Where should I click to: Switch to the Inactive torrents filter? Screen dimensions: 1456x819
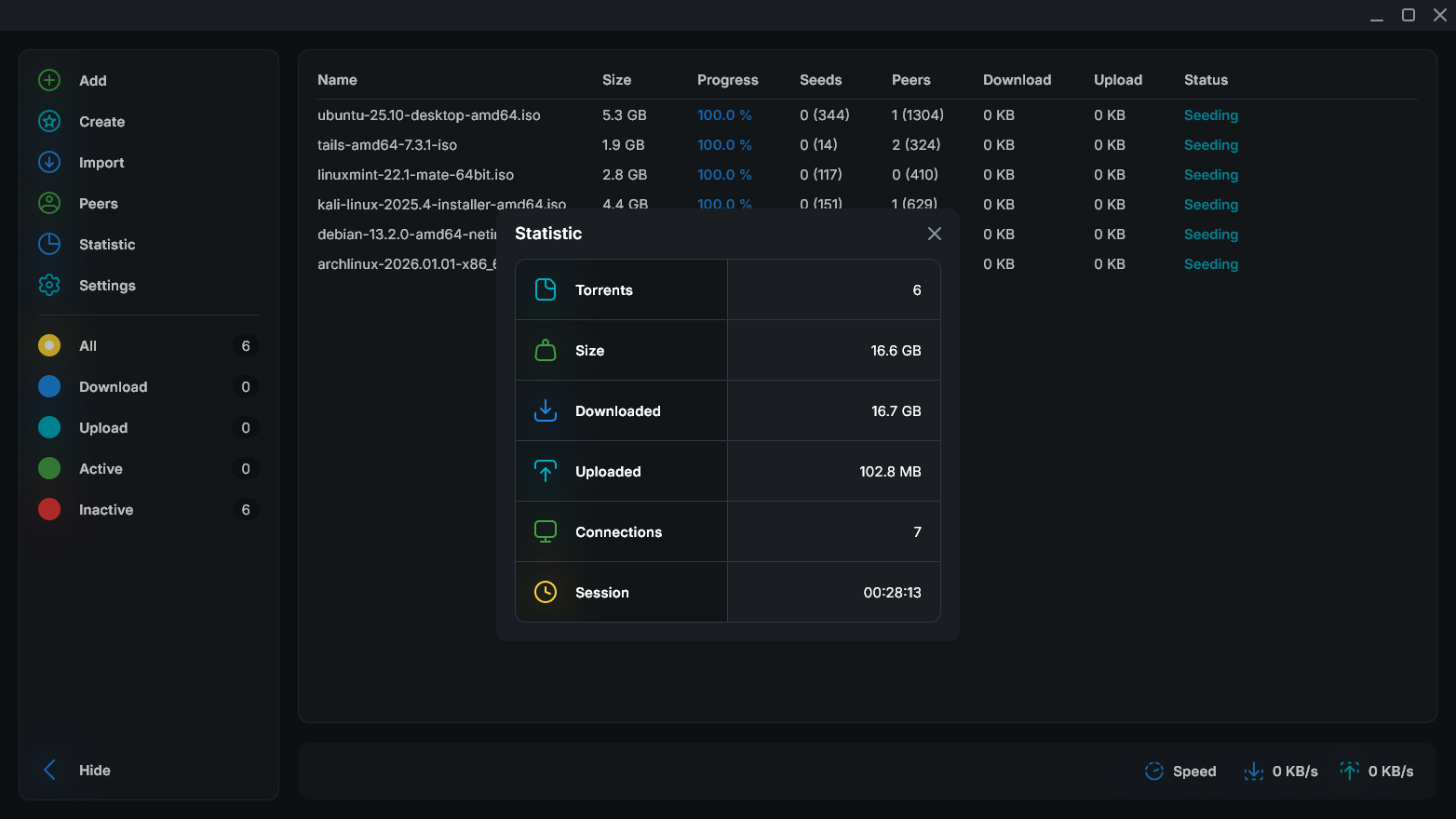(106, 509)
